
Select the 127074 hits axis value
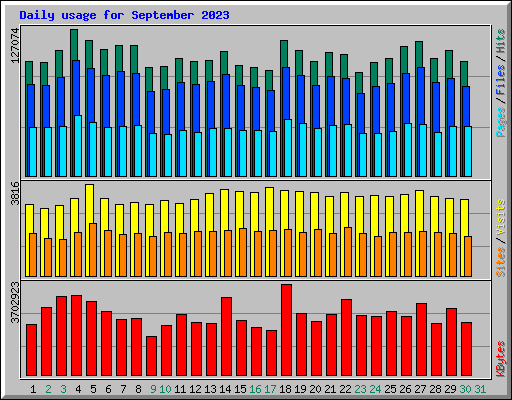coord(15,45)
